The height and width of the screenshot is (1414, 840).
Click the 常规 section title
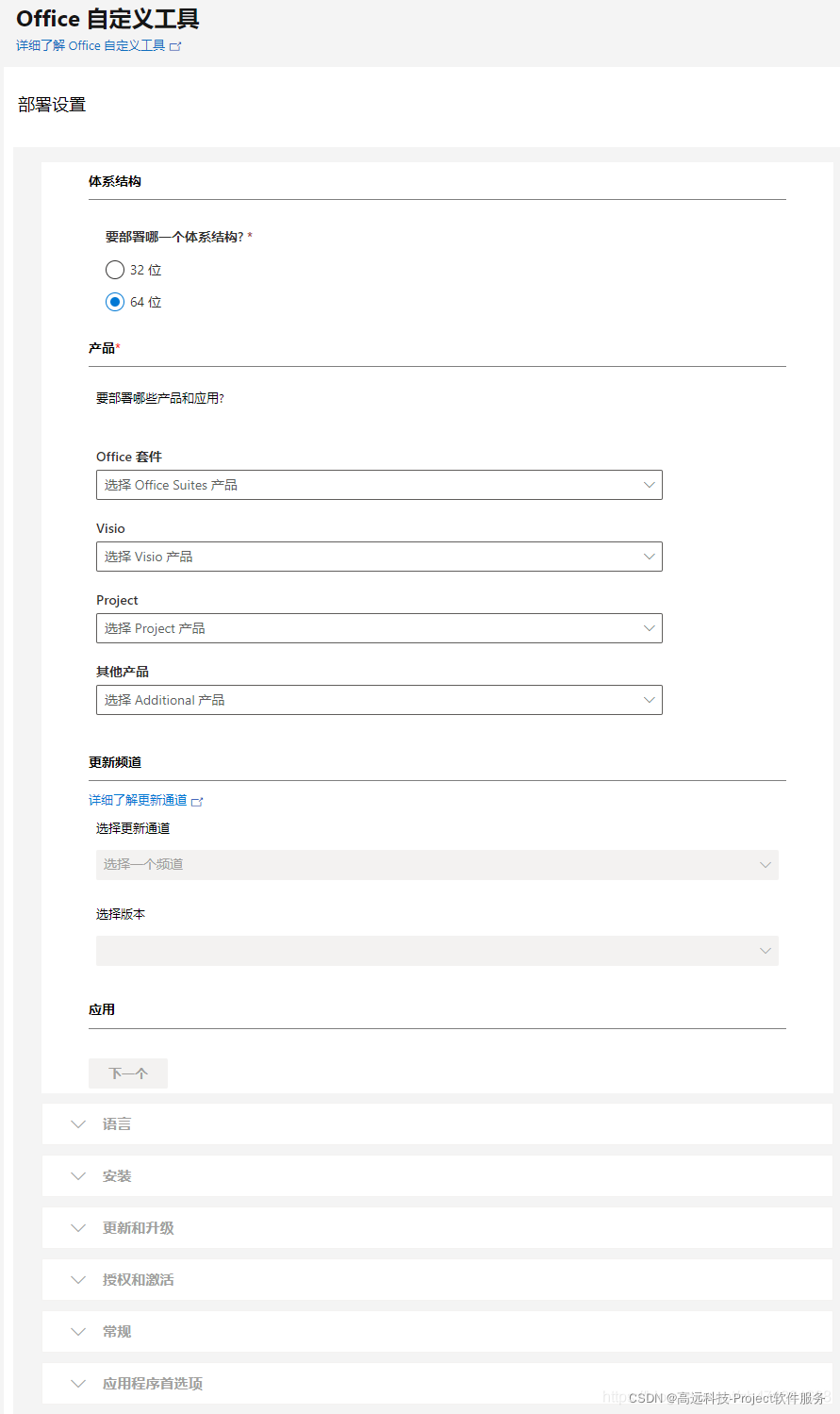click(x=117, y=1332)
